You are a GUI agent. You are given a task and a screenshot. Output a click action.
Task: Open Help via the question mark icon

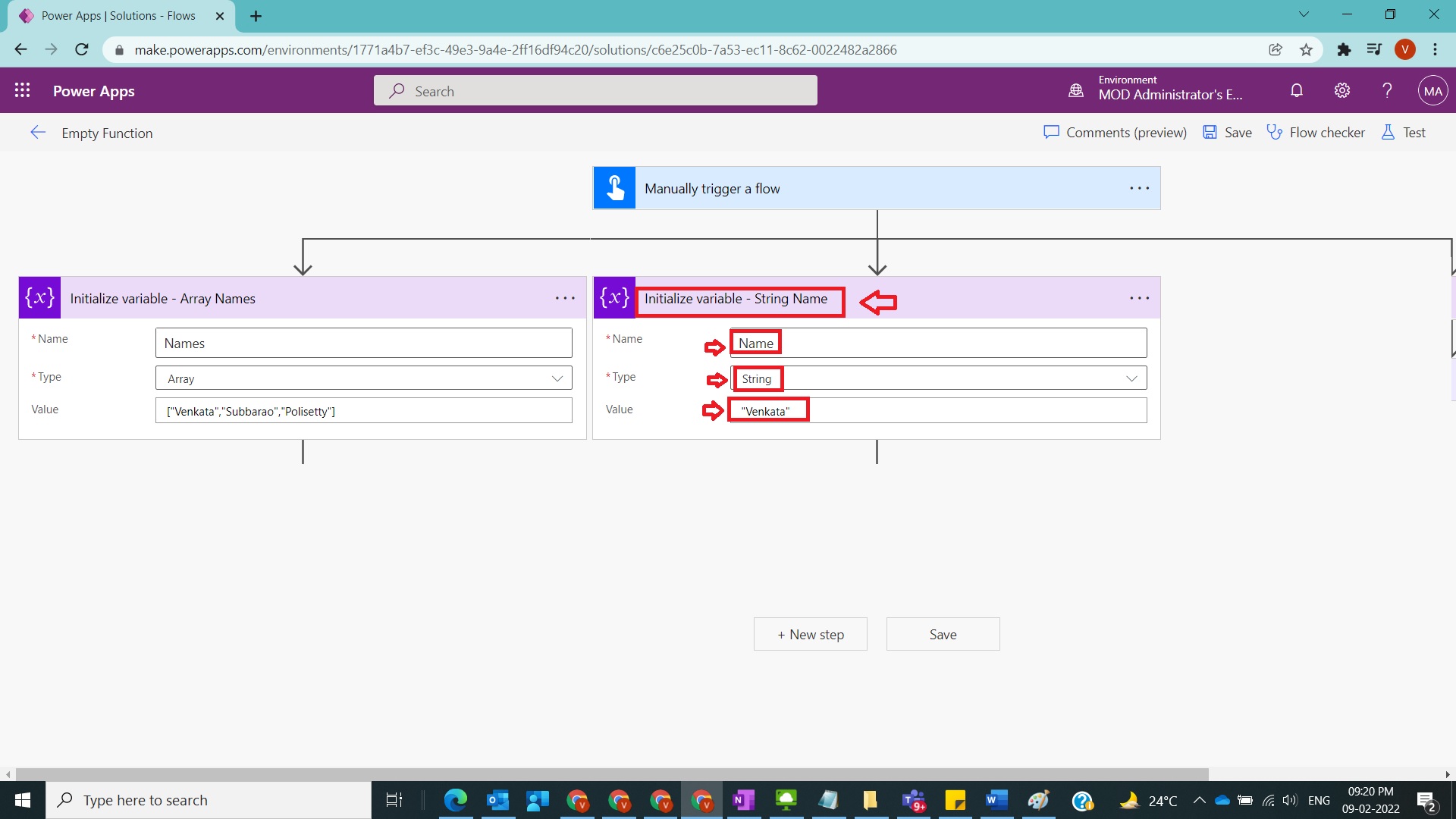[x=1386, y=90]
